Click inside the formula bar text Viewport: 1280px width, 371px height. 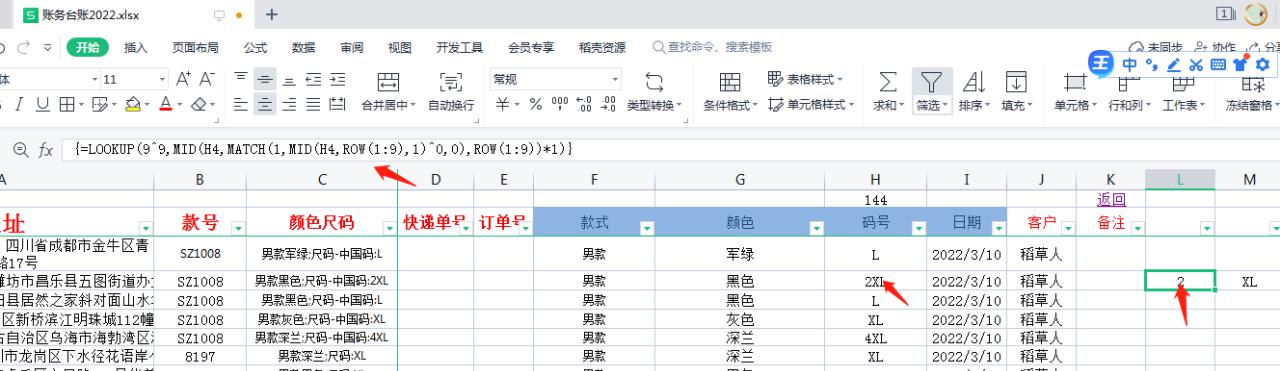[x=324, y=149]
